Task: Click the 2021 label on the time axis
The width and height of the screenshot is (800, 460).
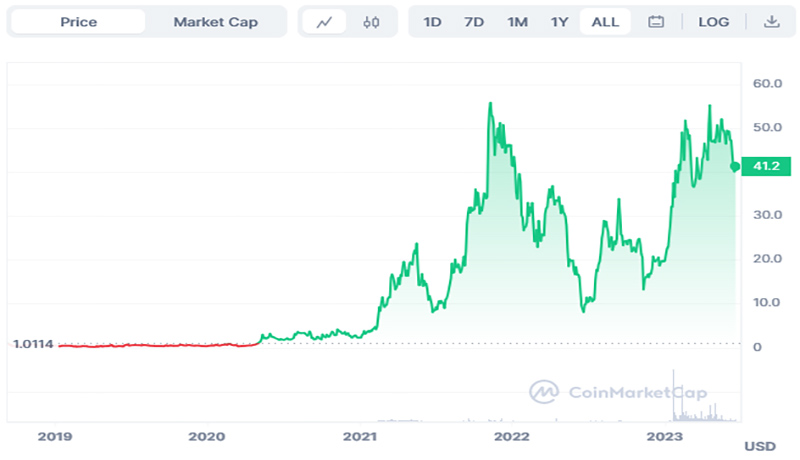Action: click(359, 436)
